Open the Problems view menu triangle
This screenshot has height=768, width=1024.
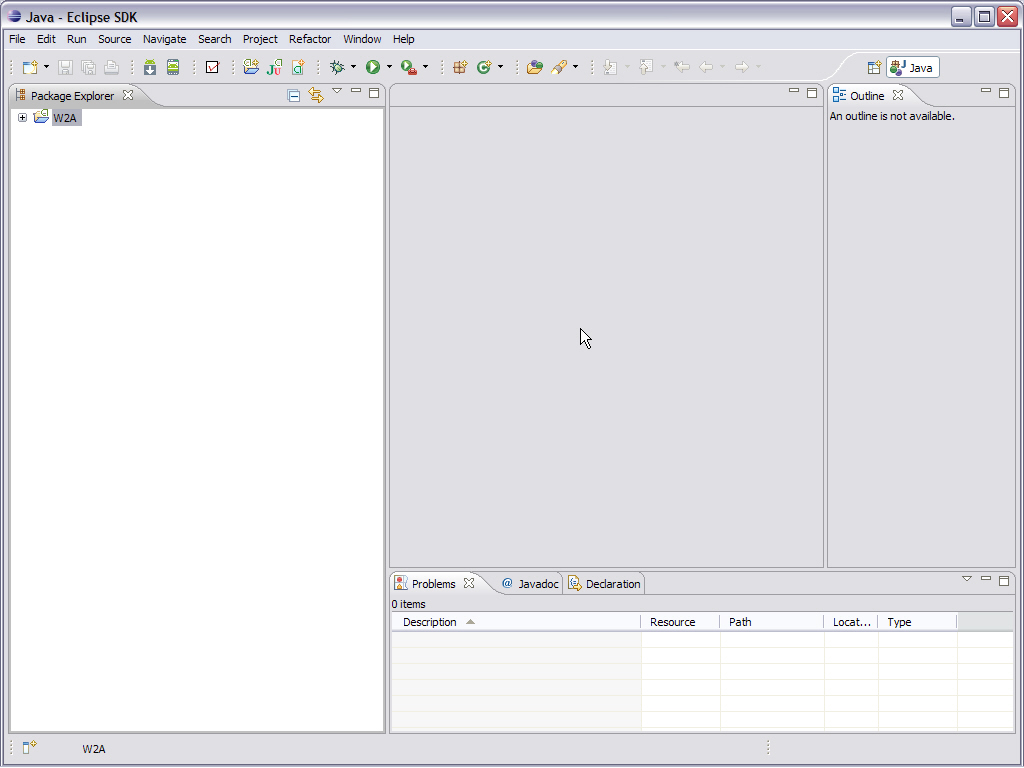(x=967, y=579)
